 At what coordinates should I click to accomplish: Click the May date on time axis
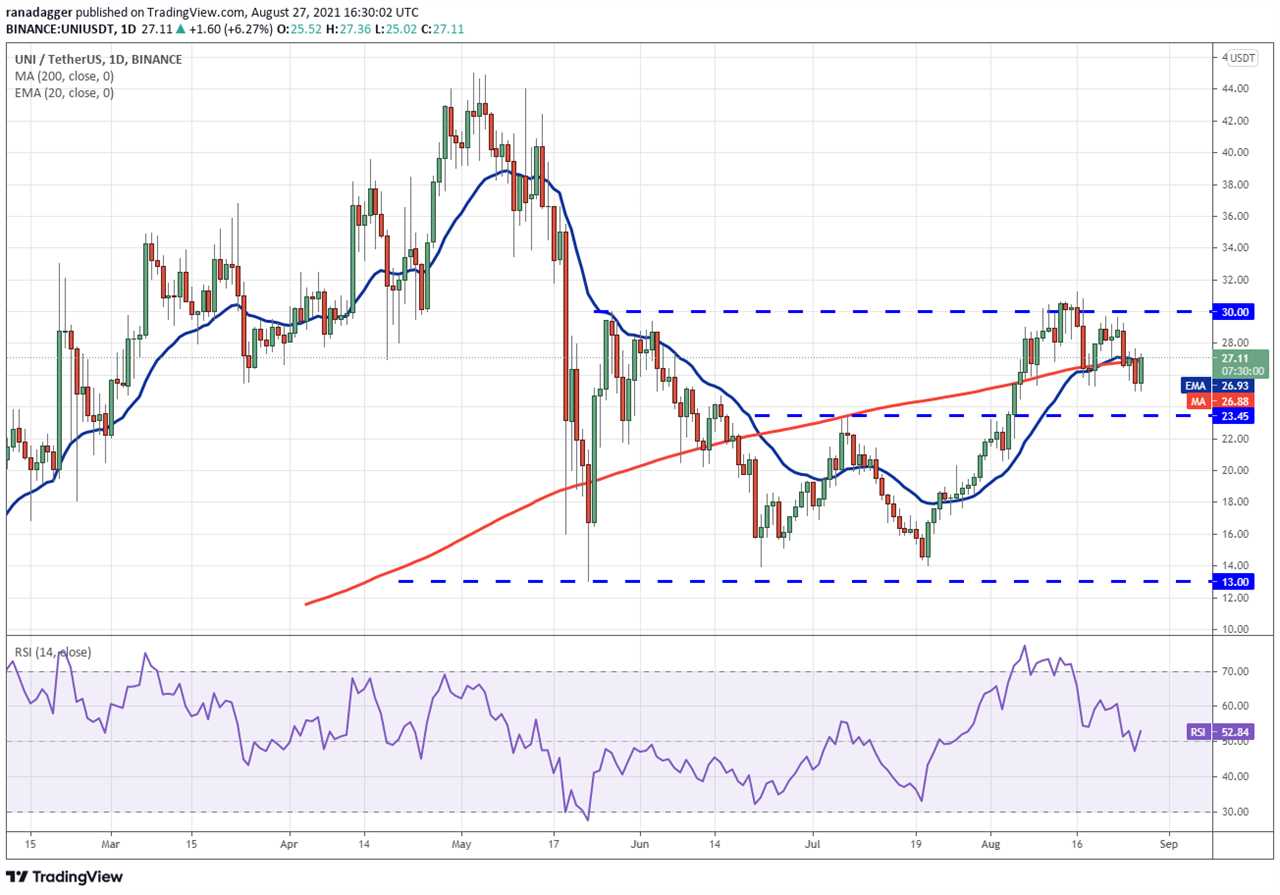461,844
